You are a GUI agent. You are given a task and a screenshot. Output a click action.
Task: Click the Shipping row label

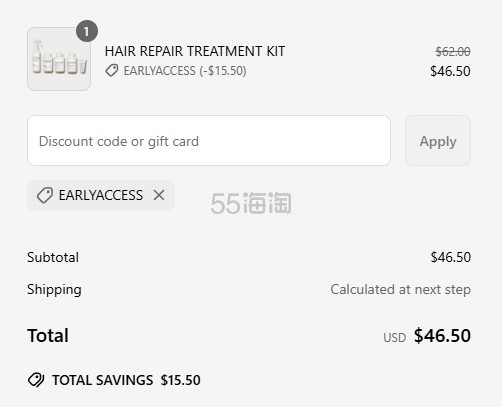coord(54,289)
